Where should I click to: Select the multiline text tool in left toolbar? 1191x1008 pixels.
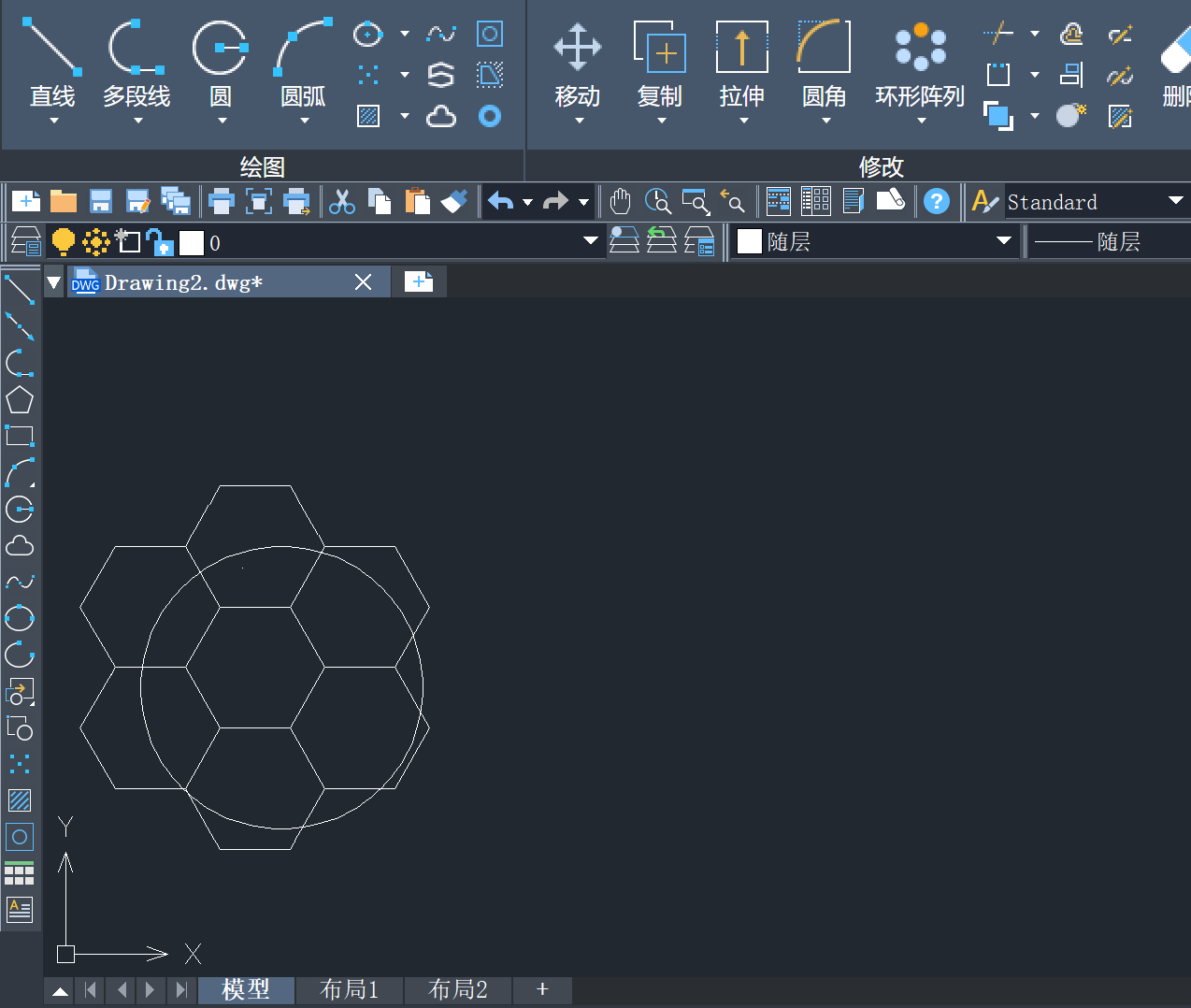click(x=20, y=909)
